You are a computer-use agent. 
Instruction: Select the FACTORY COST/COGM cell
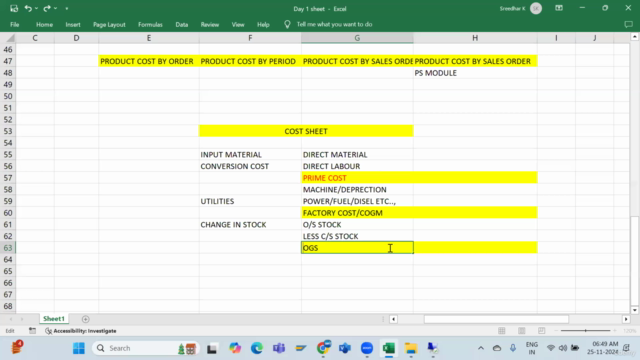357,213
